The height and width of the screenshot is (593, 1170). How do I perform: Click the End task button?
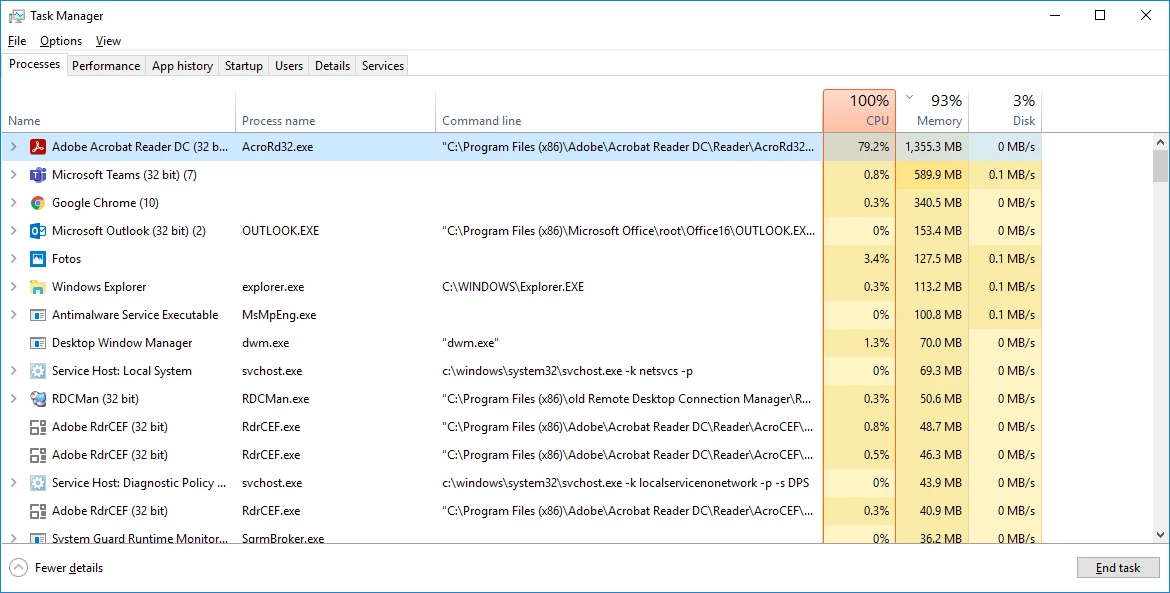pos(1118,568)
